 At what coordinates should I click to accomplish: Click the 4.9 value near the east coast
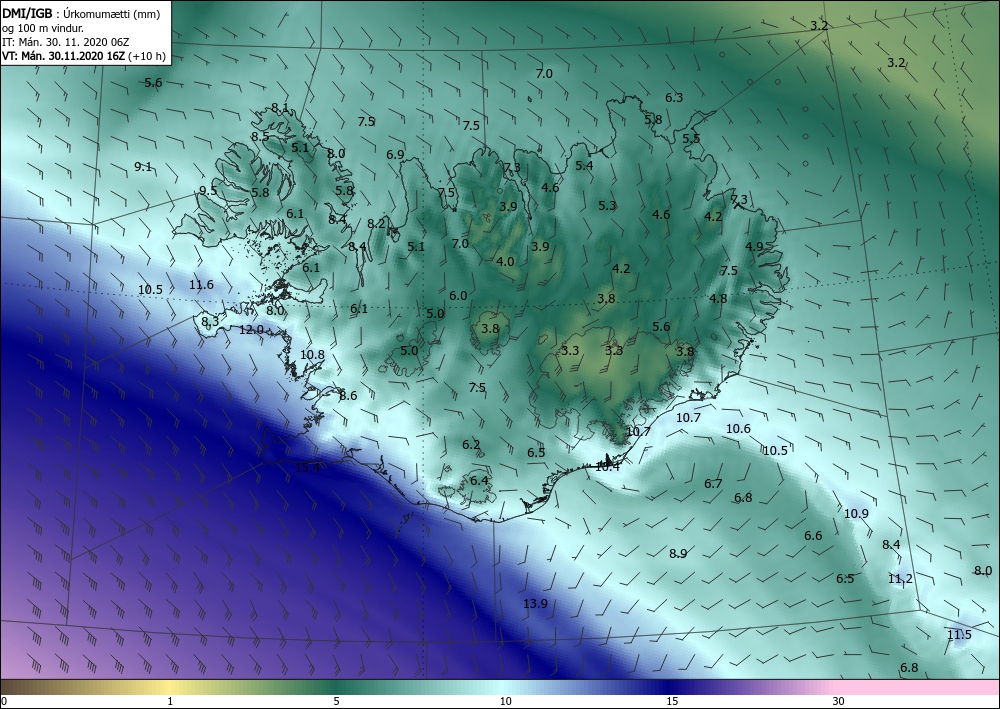tap(754, 246)
